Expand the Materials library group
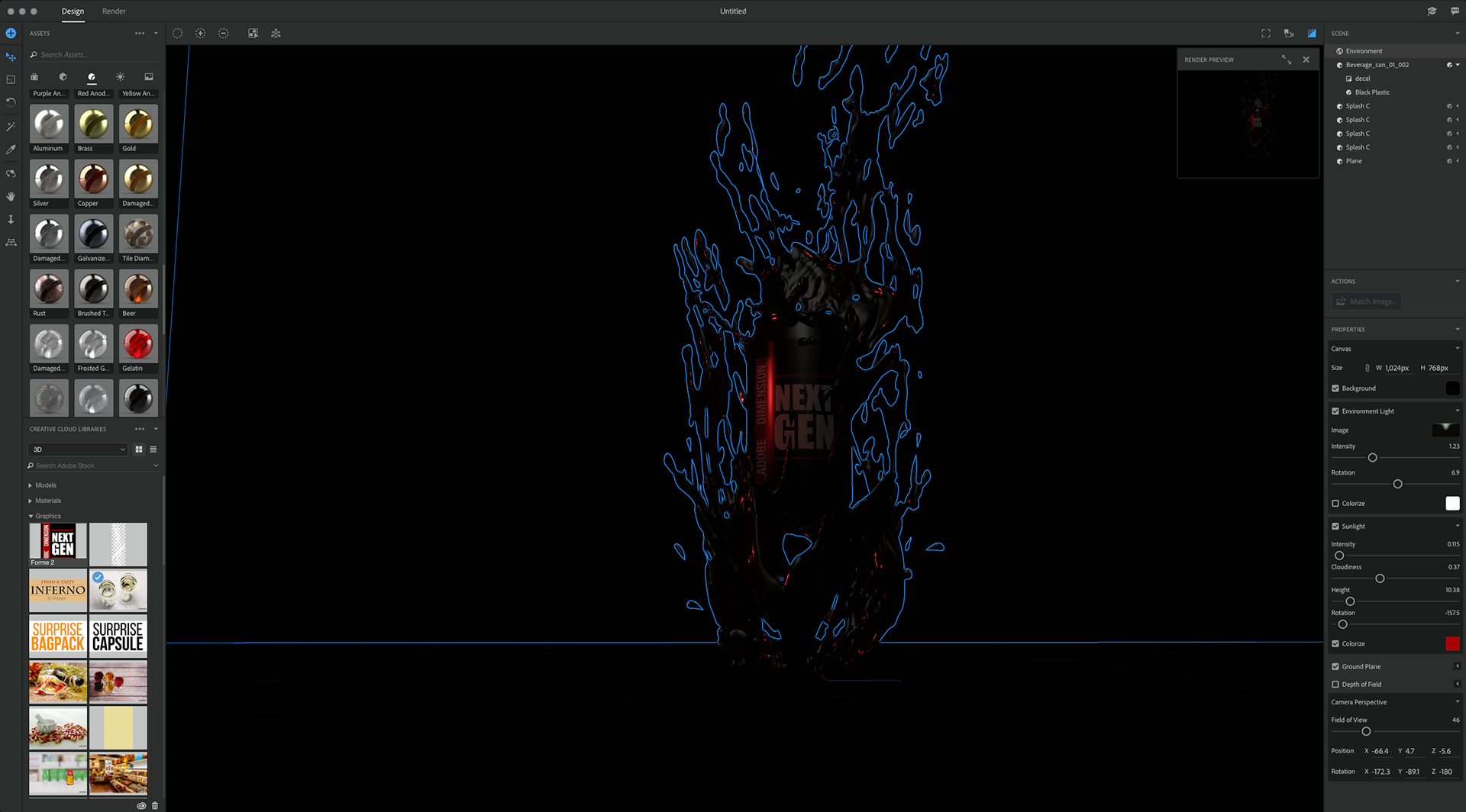The height and width of the screenshot is (812, 1466). coord(31,501)
